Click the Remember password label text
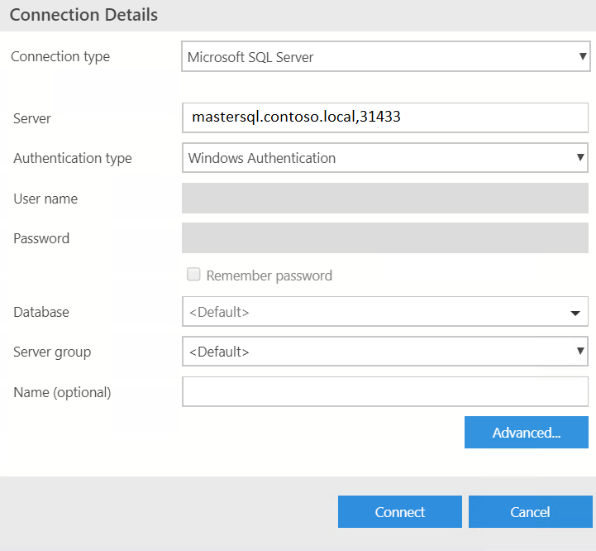The image size is (596, 551). [x=269, y=276]
